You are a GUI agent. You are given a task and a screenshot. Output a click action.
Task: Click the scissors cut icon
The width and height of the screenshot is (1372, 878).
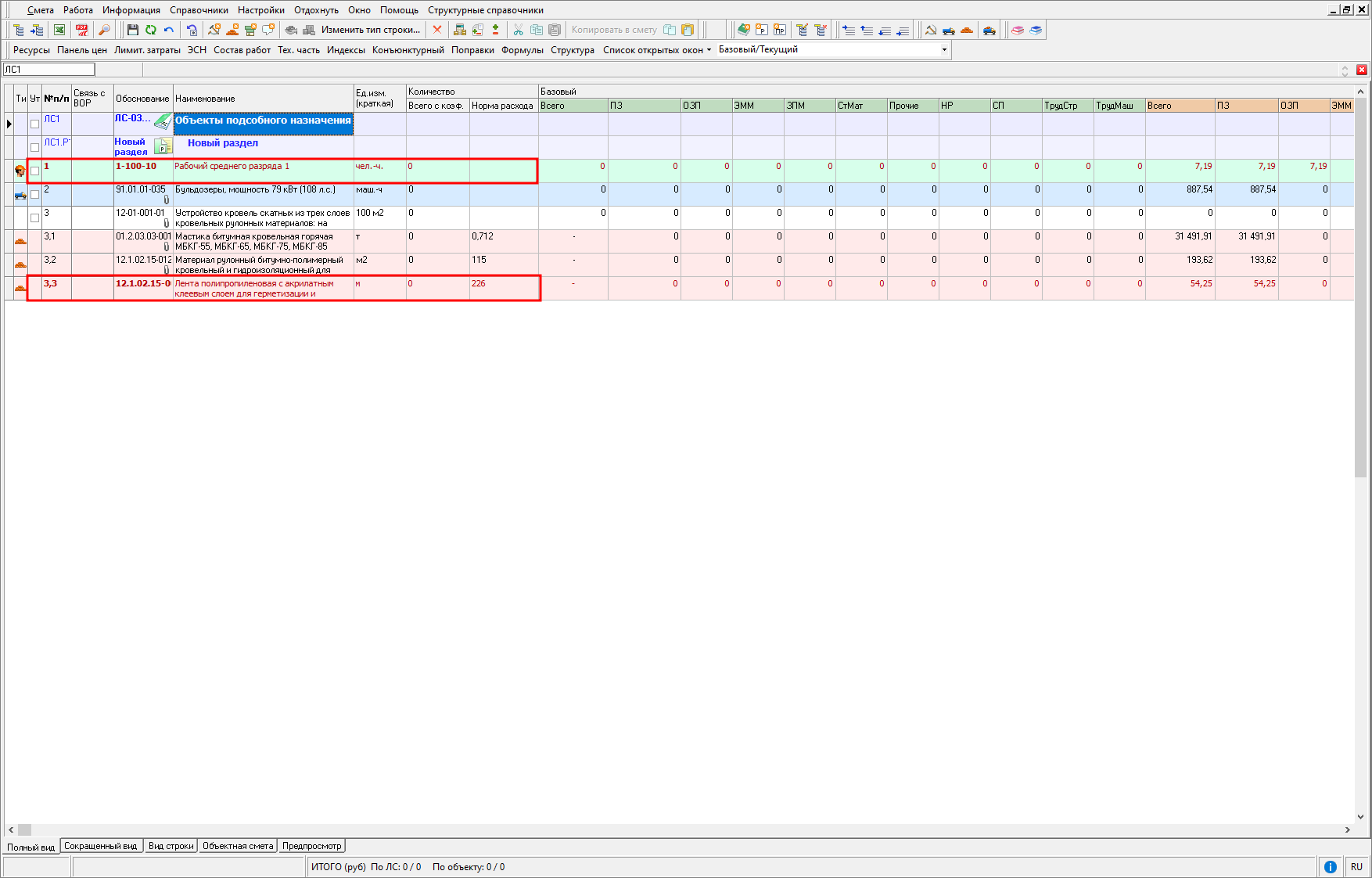tap(518, 30)
